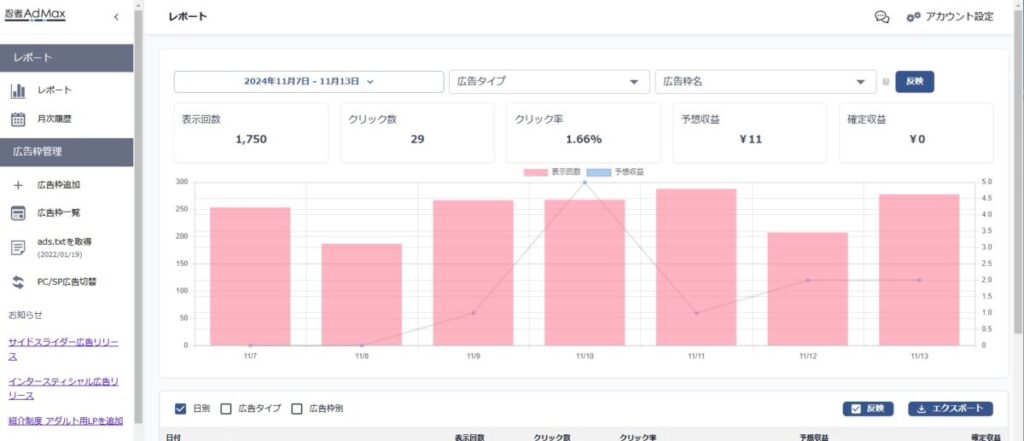
Task: Open the date range dropdown
Action: click(308, 82)
